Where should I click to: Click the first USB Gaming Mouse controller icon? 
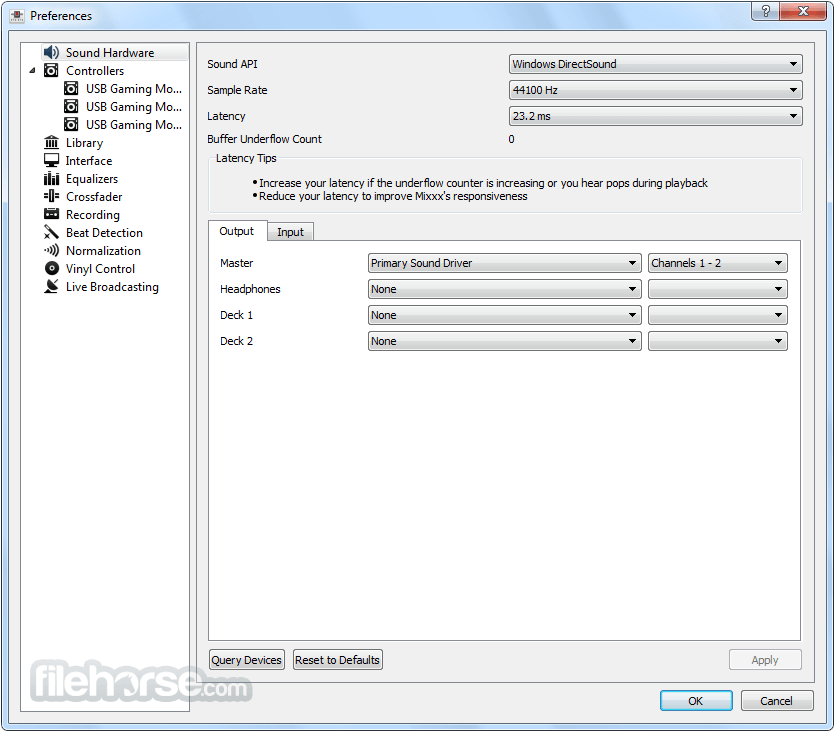[71, 88]
